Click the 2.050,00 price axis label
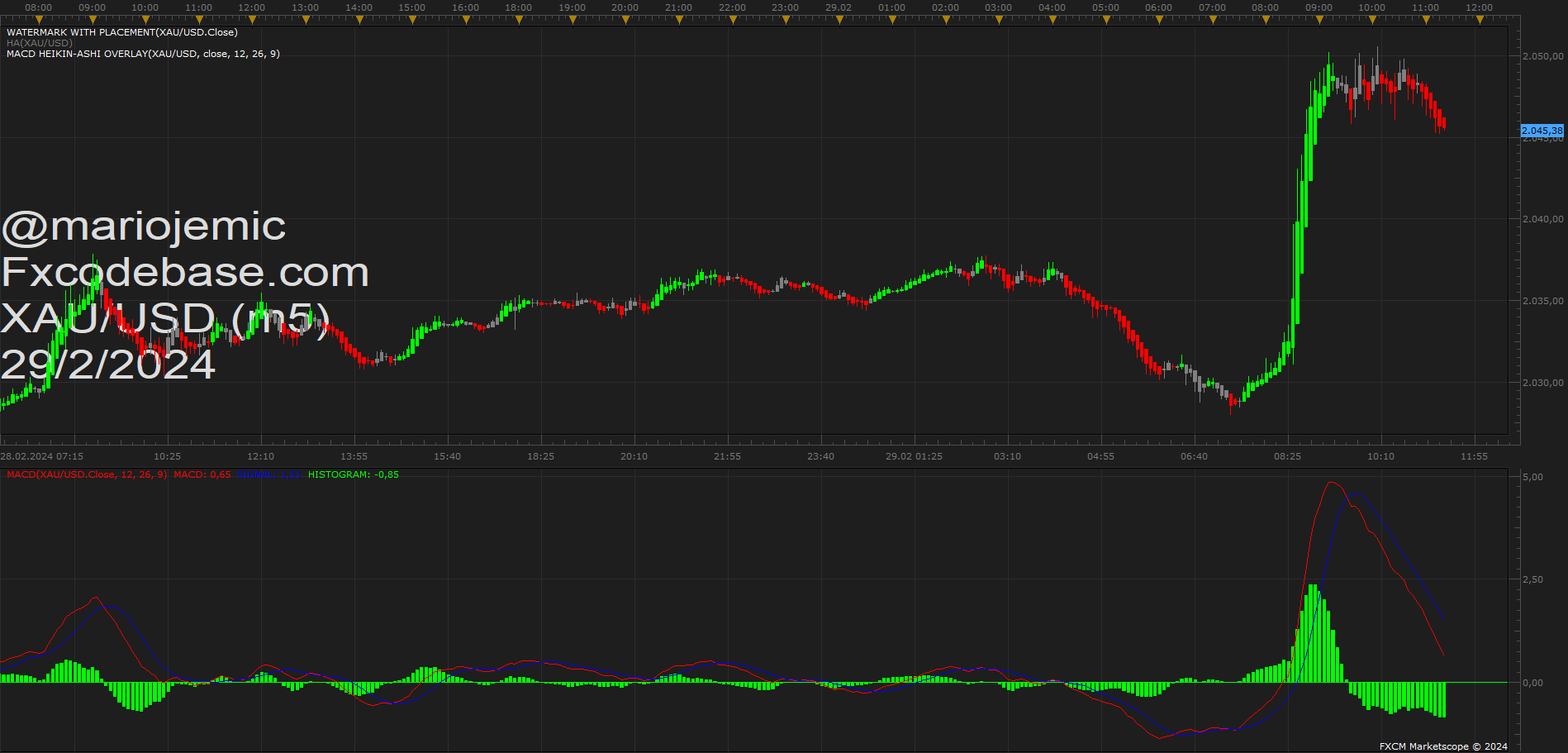This screenshot has width=1568, height=753. pyautogui.click(x=1542, y=56)
